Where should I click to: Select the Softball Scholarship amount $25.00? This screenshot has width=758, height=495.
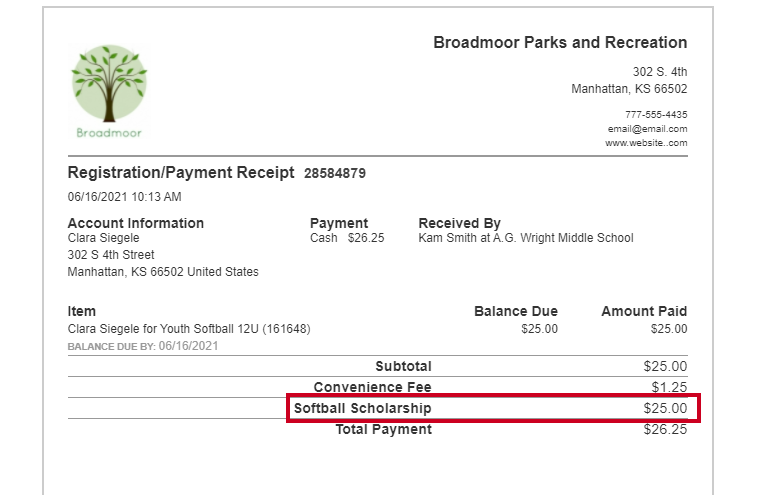click(x=665, y=408)
